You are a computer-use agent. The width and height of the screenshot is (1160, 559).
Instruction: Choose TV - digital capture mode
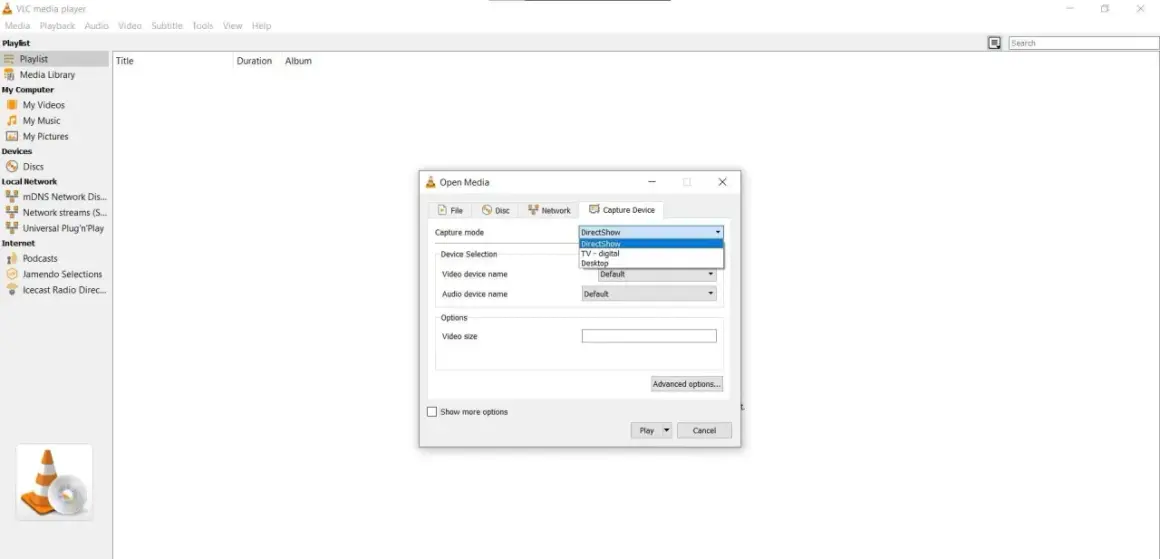650,253
